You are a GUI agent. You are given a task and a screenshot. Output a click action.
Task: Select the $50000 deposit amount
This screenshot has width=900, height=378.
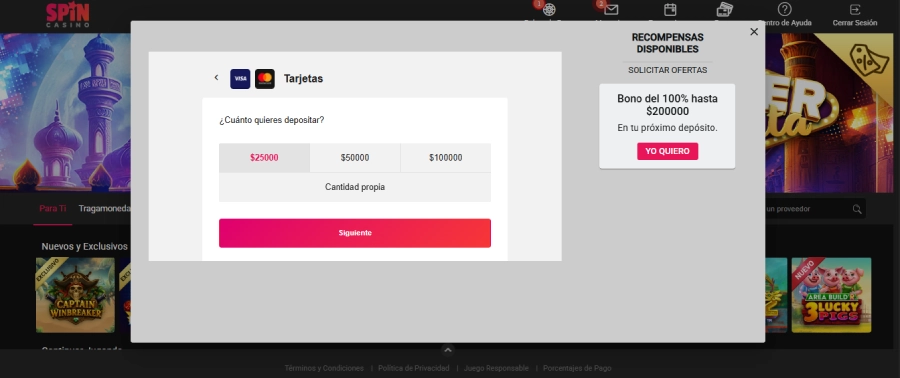tap(355, 158)
